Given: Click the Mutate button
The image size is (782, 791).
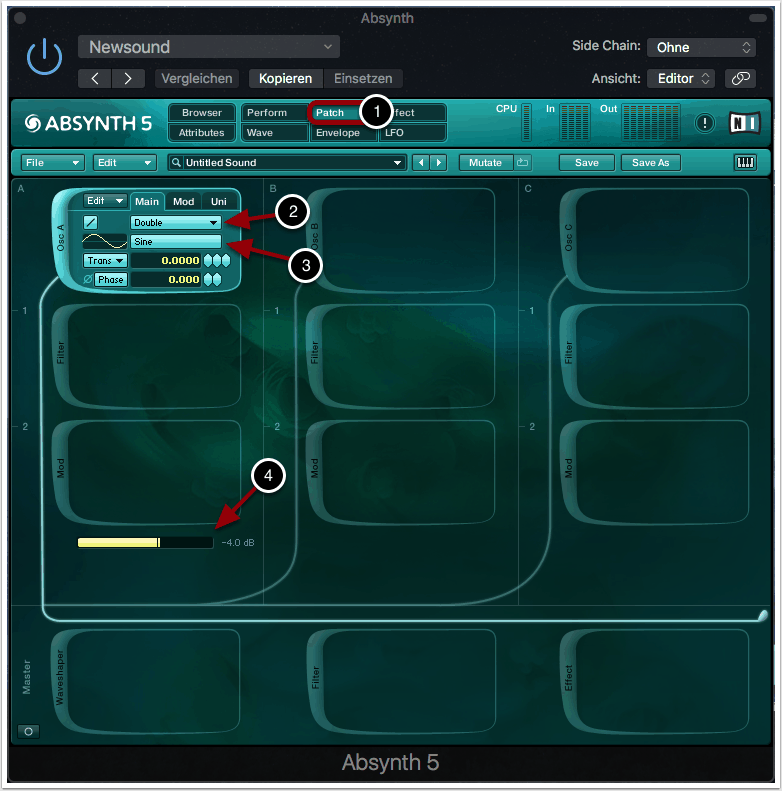Looking at the screenshot, I should coord(486,163).
